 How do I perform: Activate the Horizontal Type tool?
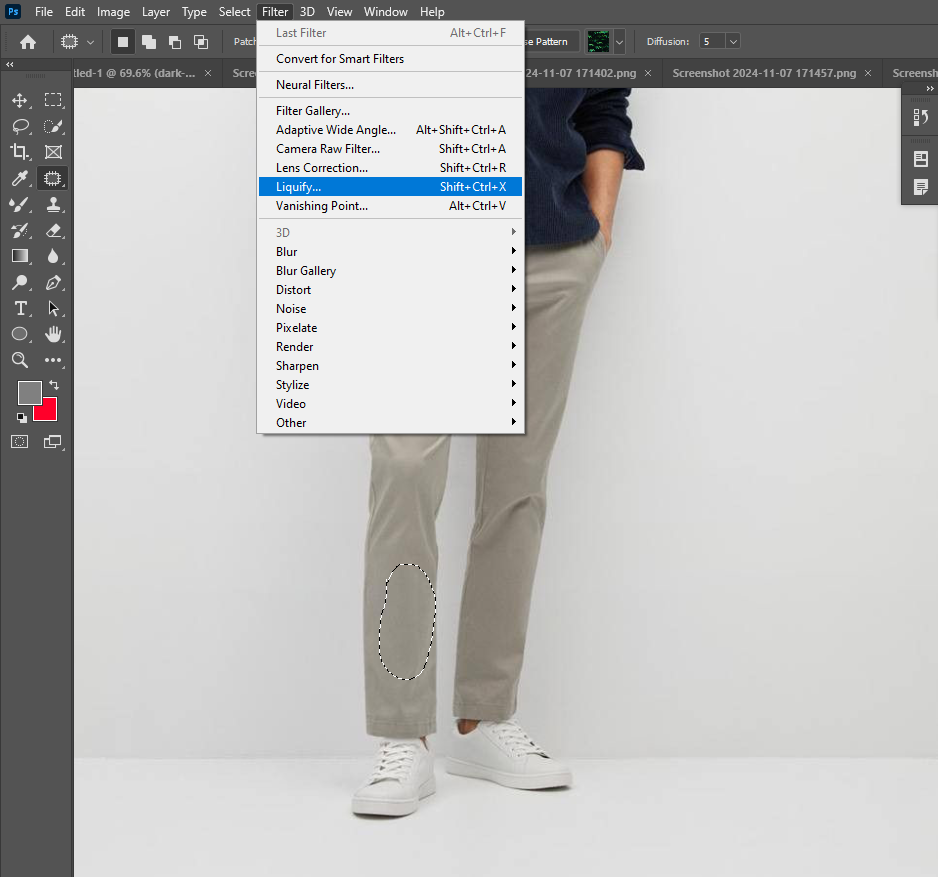click(x=20, y=309)
